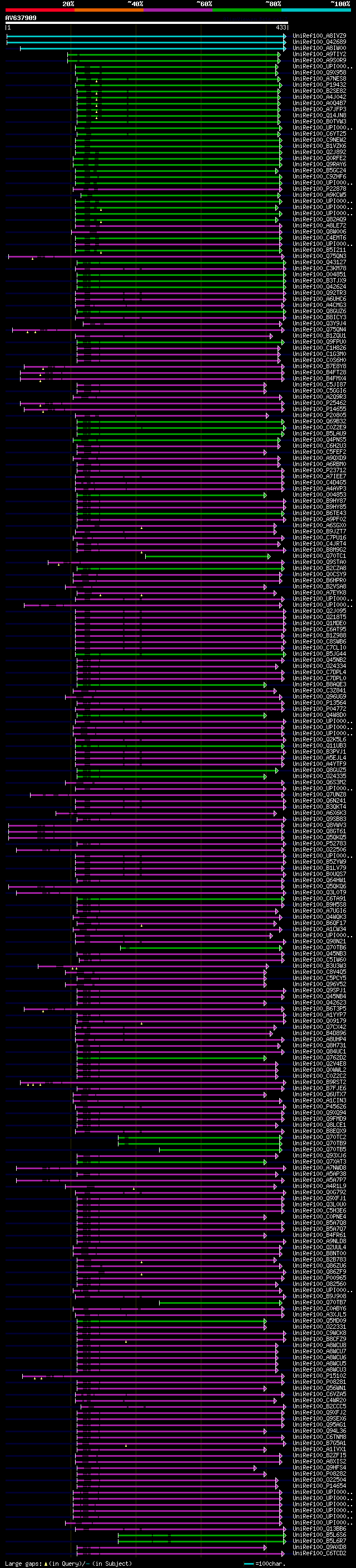Open hit UniRef100_B9J908
This screenshot has width=356, height=1568.
pos(319,1296)
